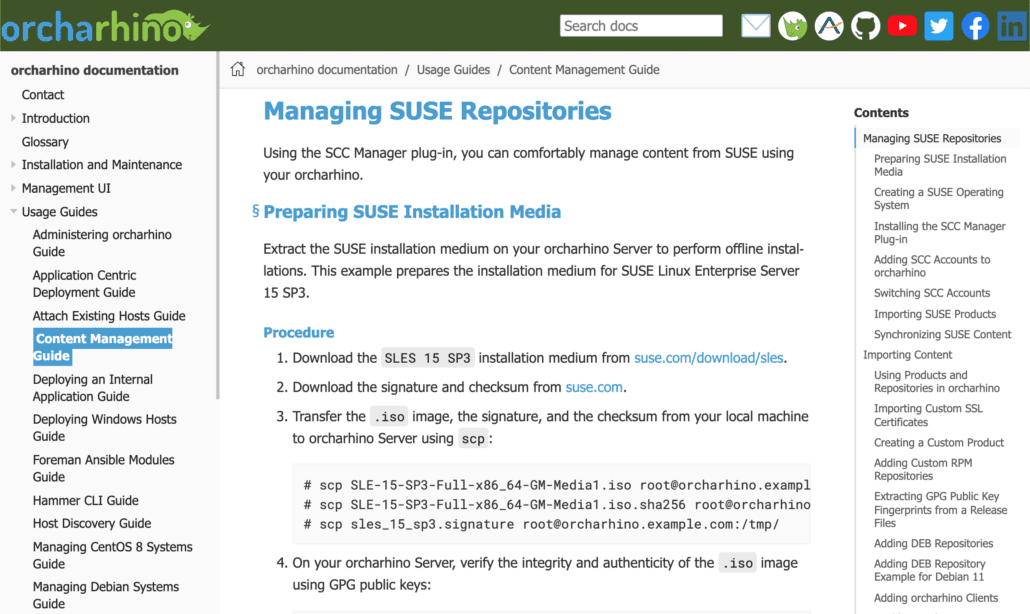
Task: Follow the suse.com/download/sles link
Action: click(x=708, y=358)
